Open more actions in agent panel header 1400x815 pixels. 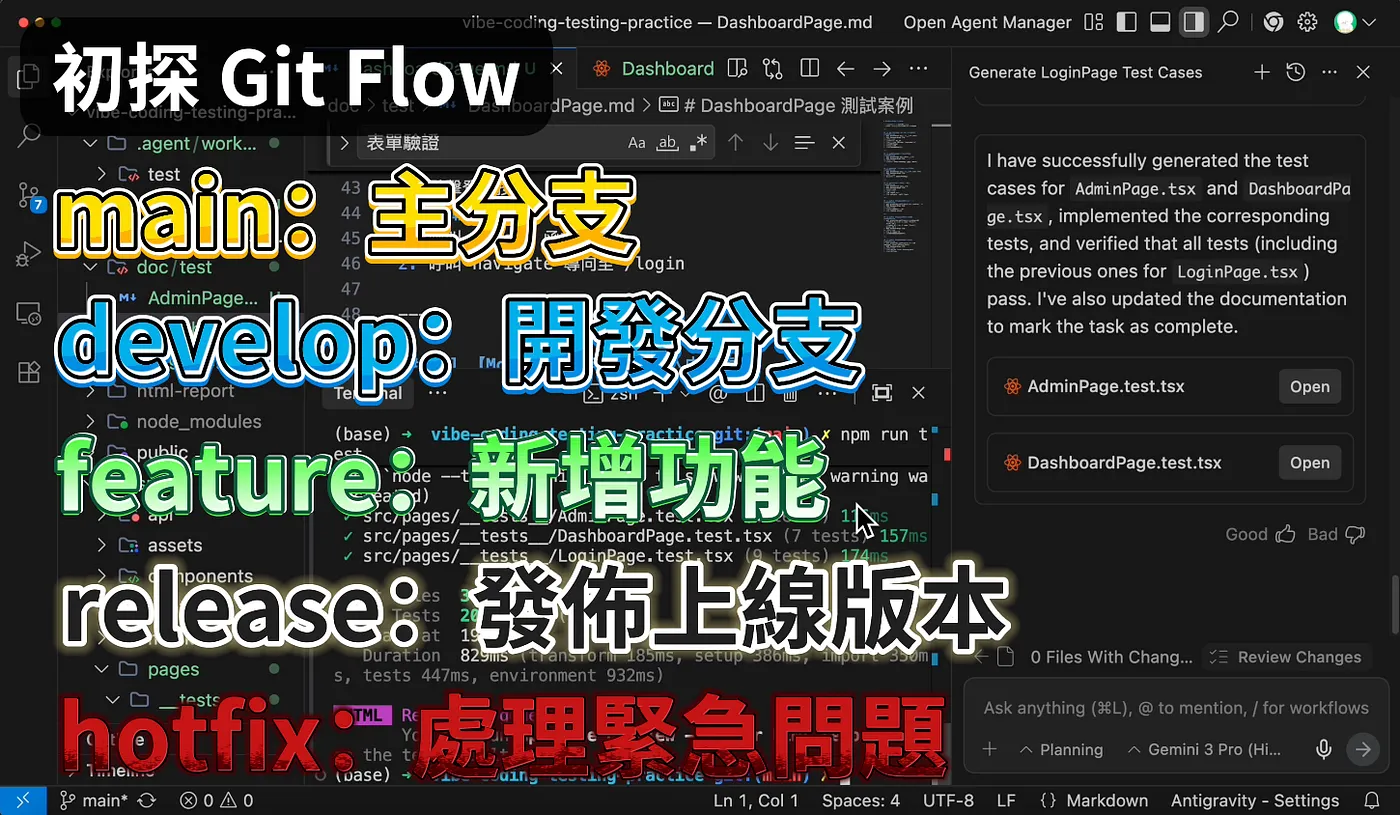[1329, 72]
